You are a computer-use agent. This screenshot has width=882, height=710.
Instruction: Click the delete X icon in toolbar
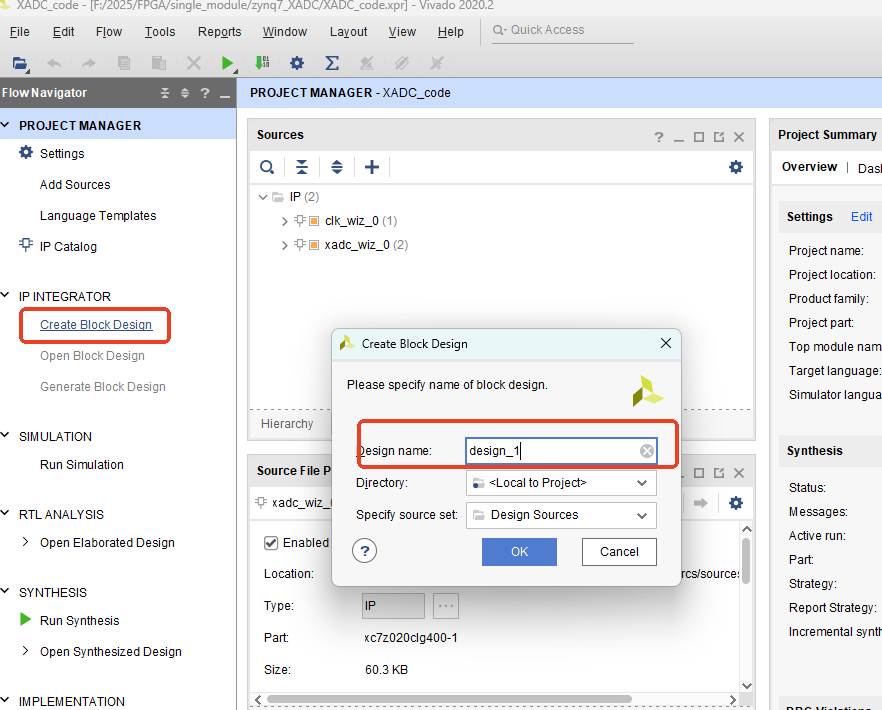194,63
